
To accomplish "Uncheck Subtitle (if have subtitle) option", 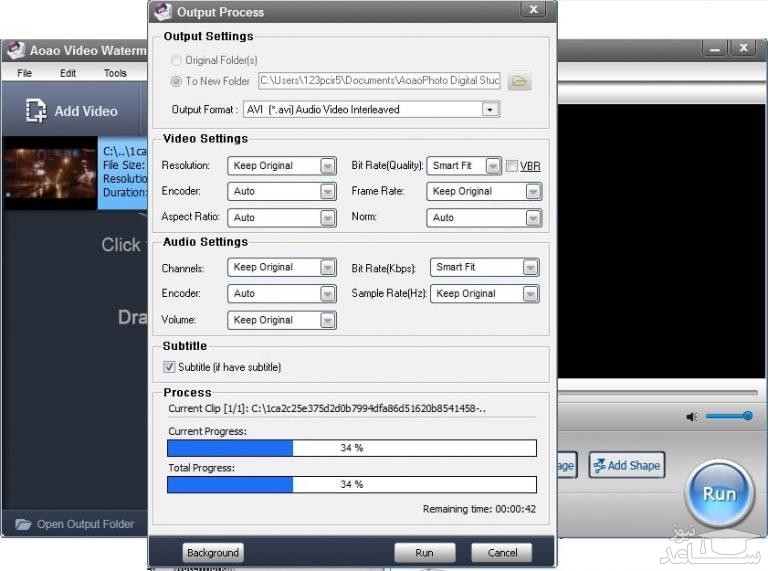I will (x=169, y=367).
